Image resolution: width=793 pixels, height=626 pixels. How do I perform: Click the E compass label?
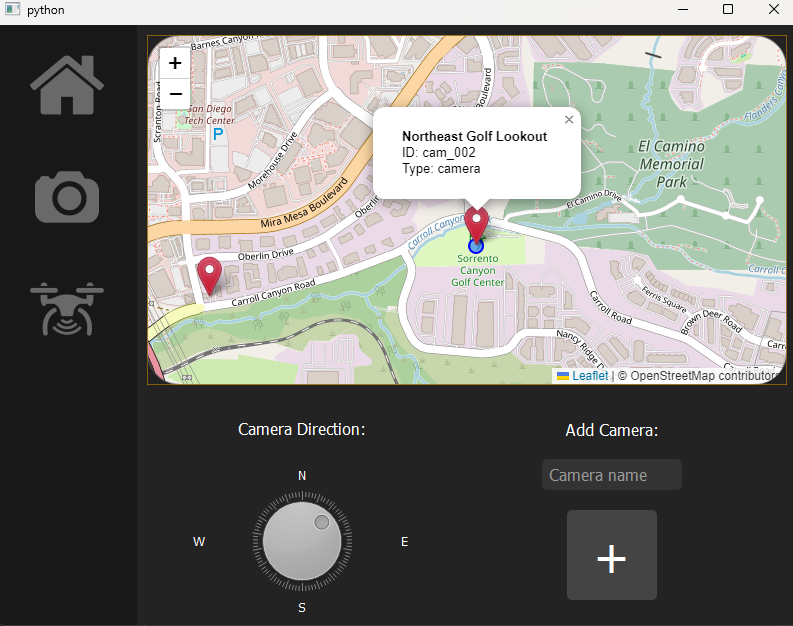[x=405, y=542]
